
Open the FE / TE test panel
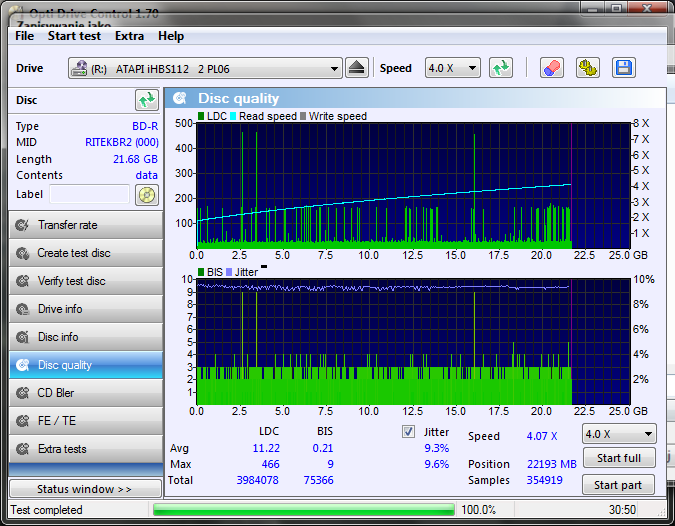click(86, 421)
